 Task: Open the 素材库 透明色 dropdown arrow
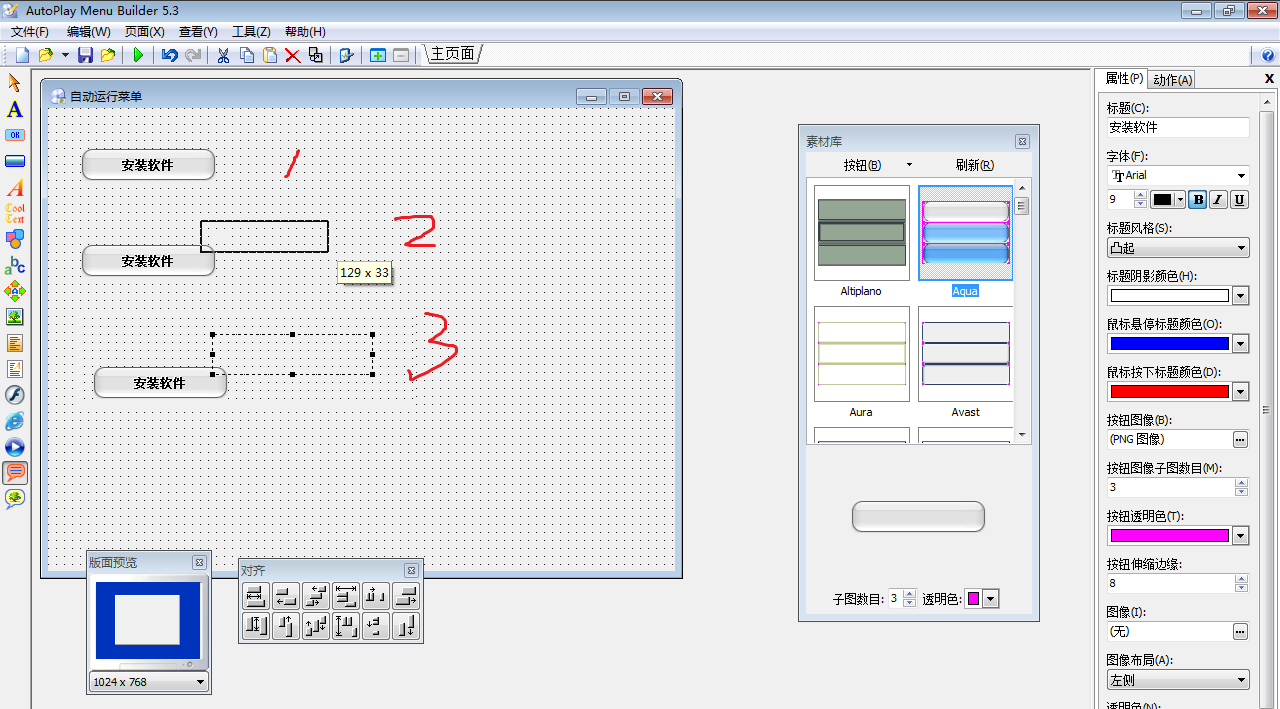pyautogui.click(x=991, y=599)
